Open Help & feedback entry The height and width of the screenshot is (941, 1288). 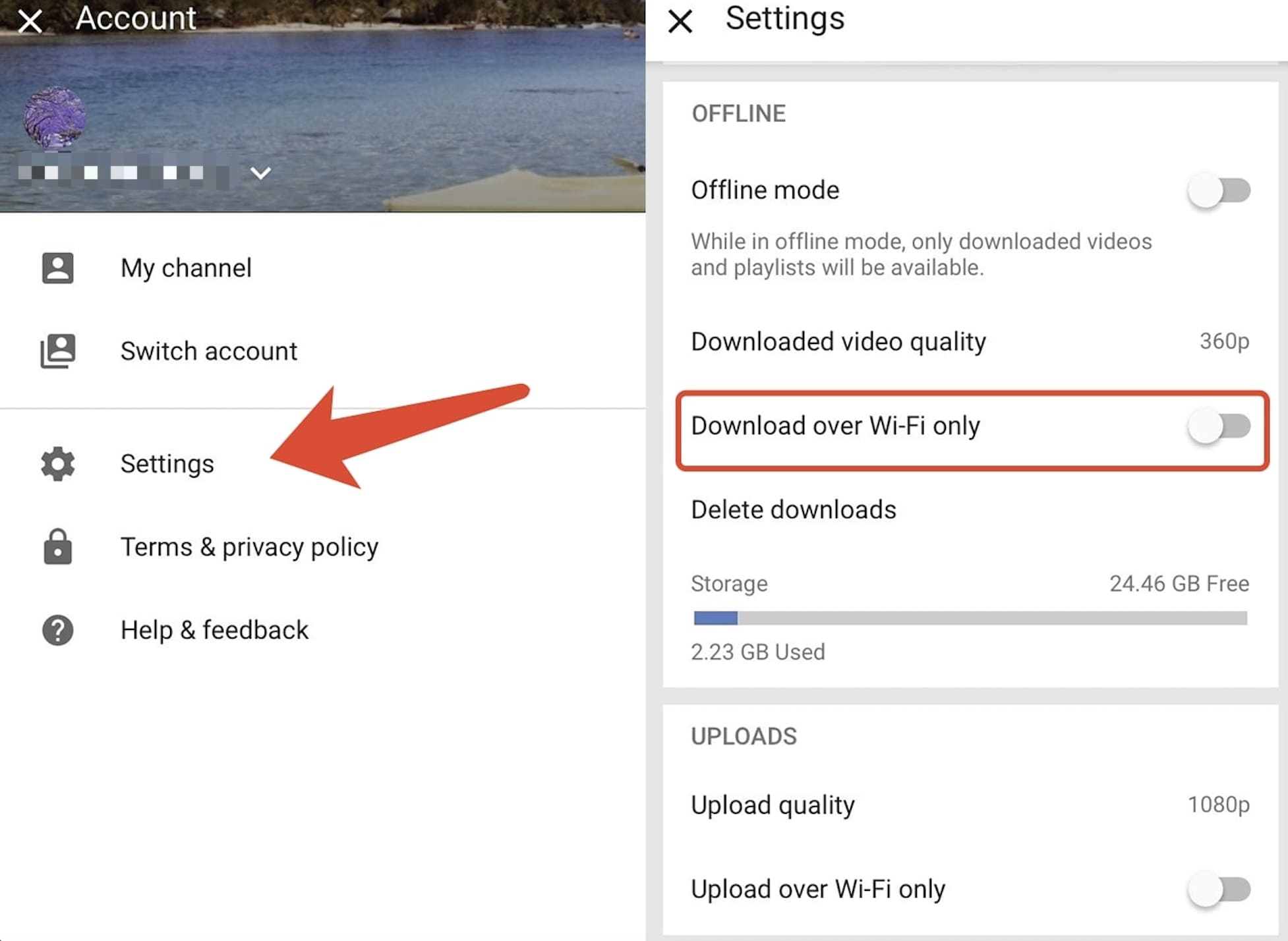pos(214,630)
